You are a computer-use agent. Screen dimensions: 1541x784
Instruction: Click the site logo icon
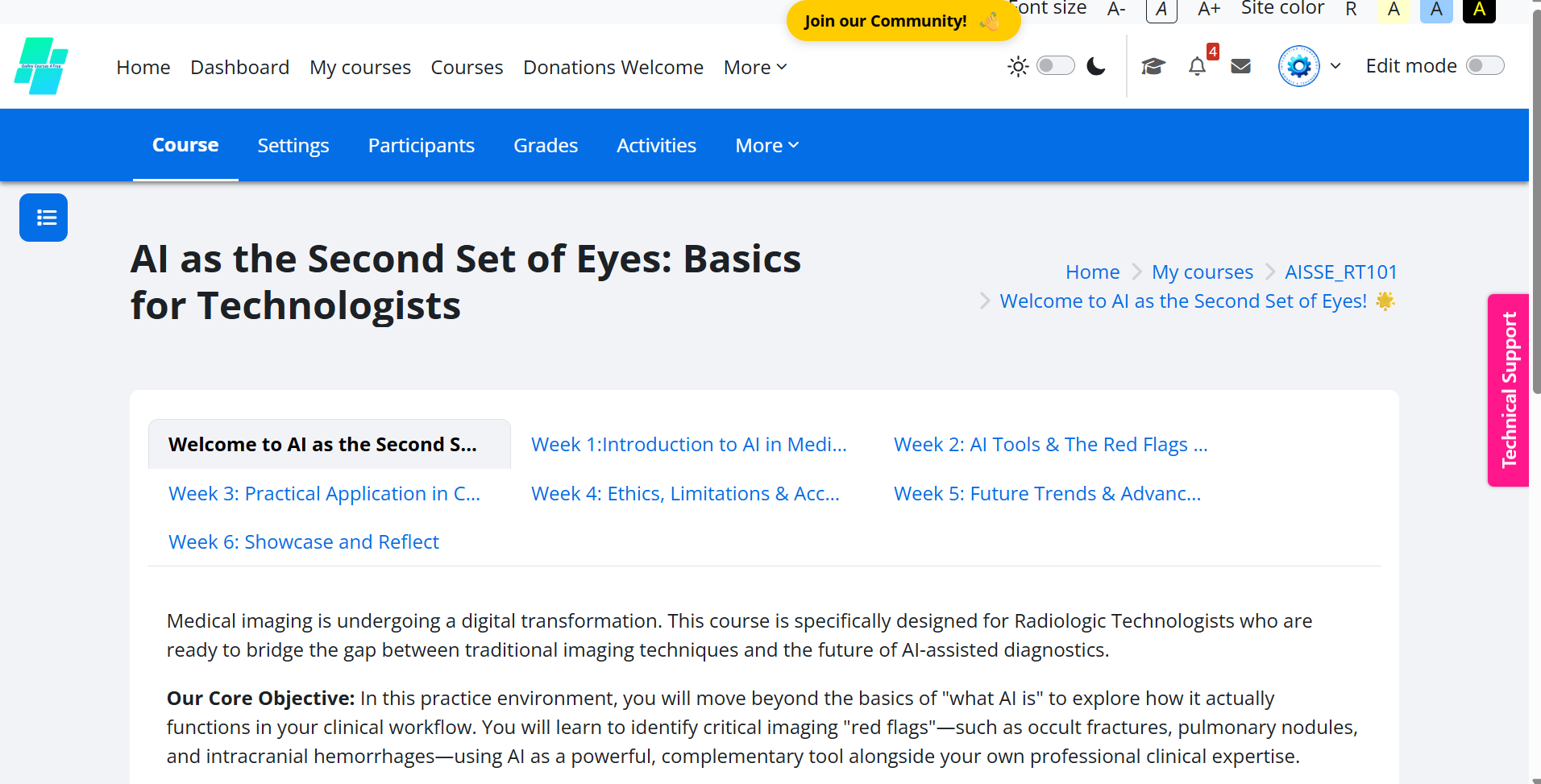tap(41, 66)
